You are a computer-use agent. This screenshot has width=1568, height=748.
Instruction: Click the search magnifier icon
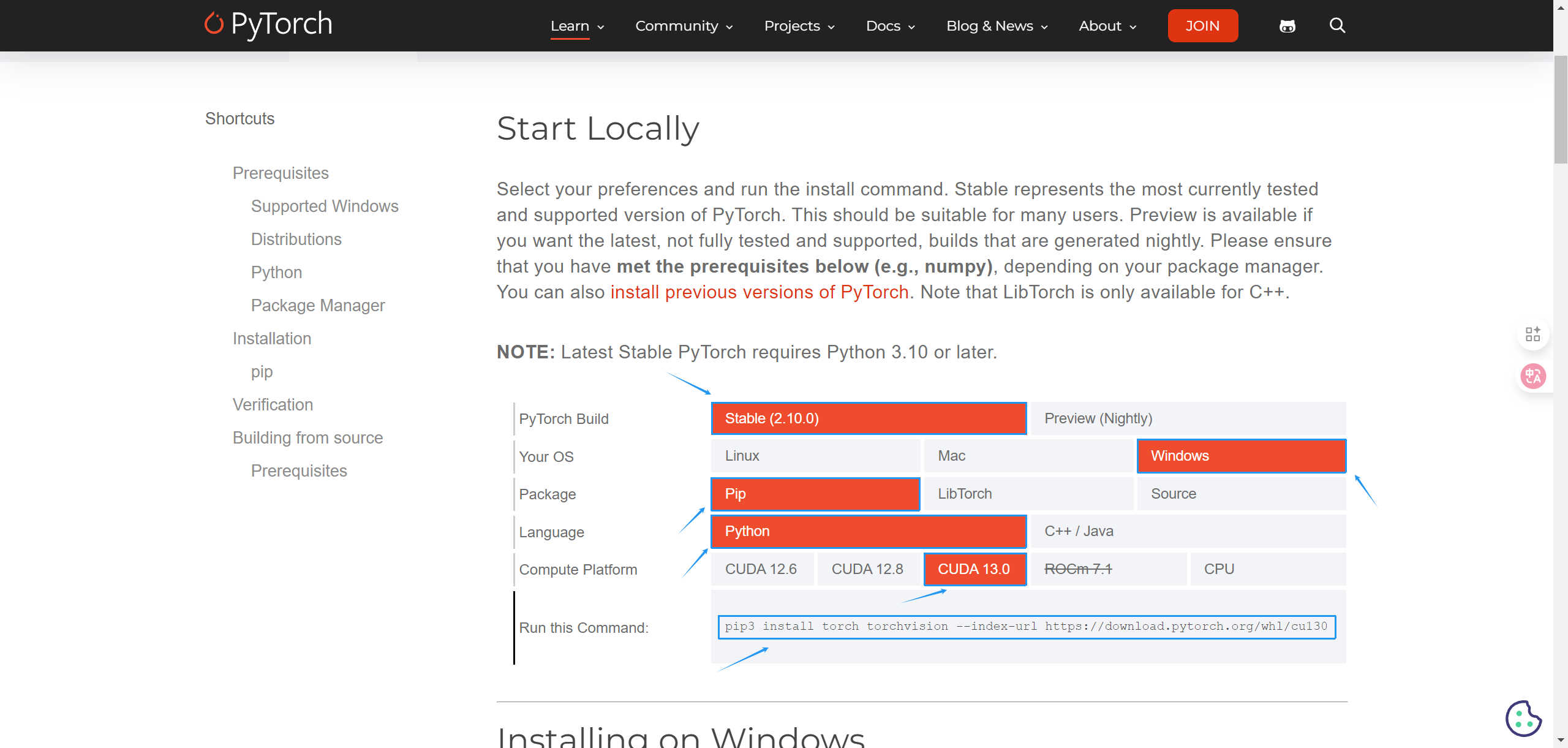point(1337,26)
